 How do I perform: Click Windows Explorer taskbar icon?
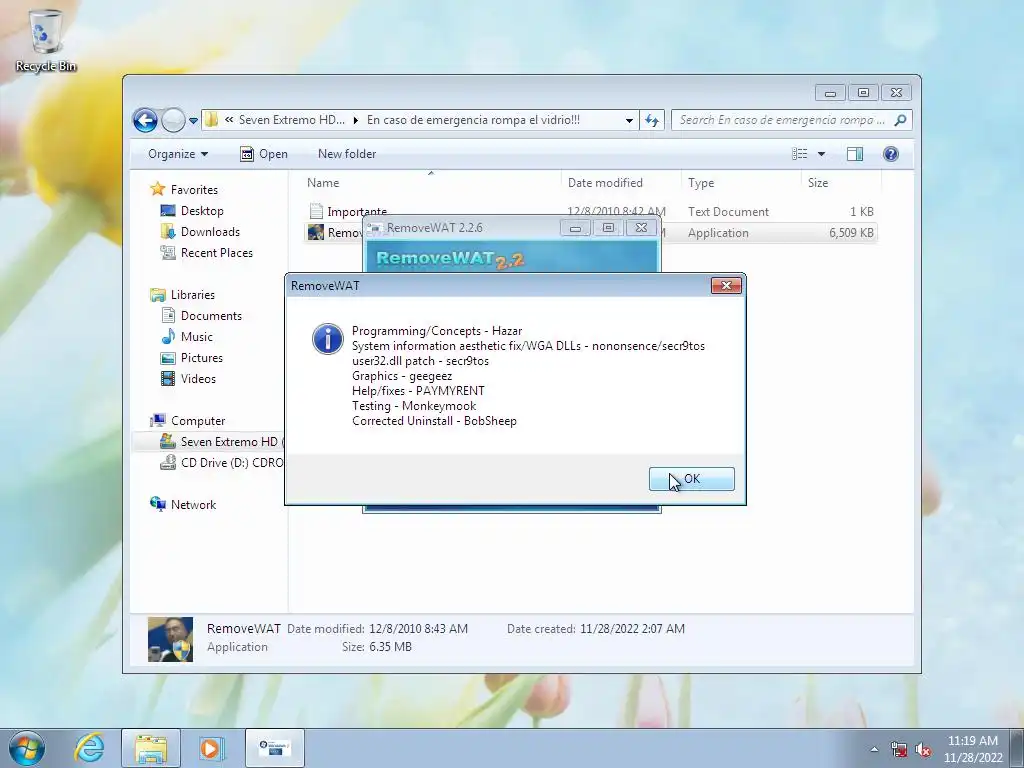coord(151,748)
